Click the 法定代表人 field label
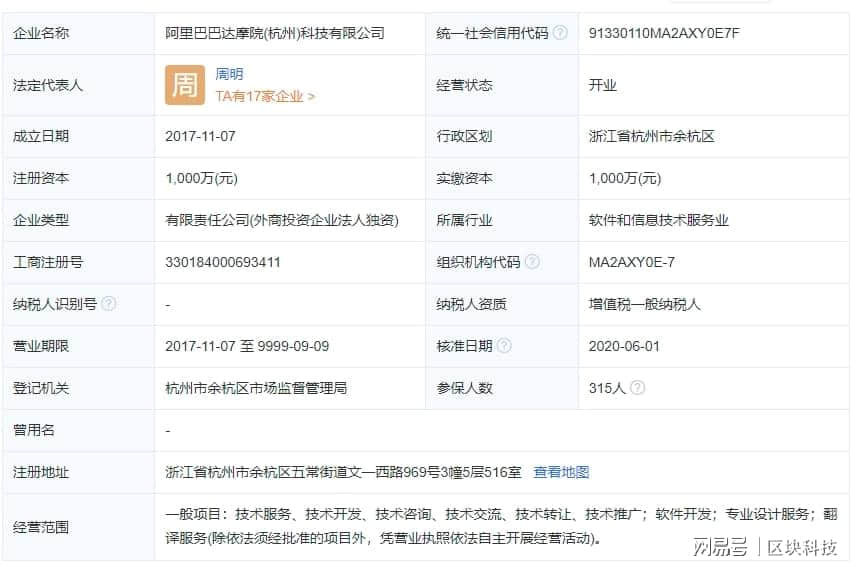The height and width of the screenshot is (567, 856). (48, 85)
